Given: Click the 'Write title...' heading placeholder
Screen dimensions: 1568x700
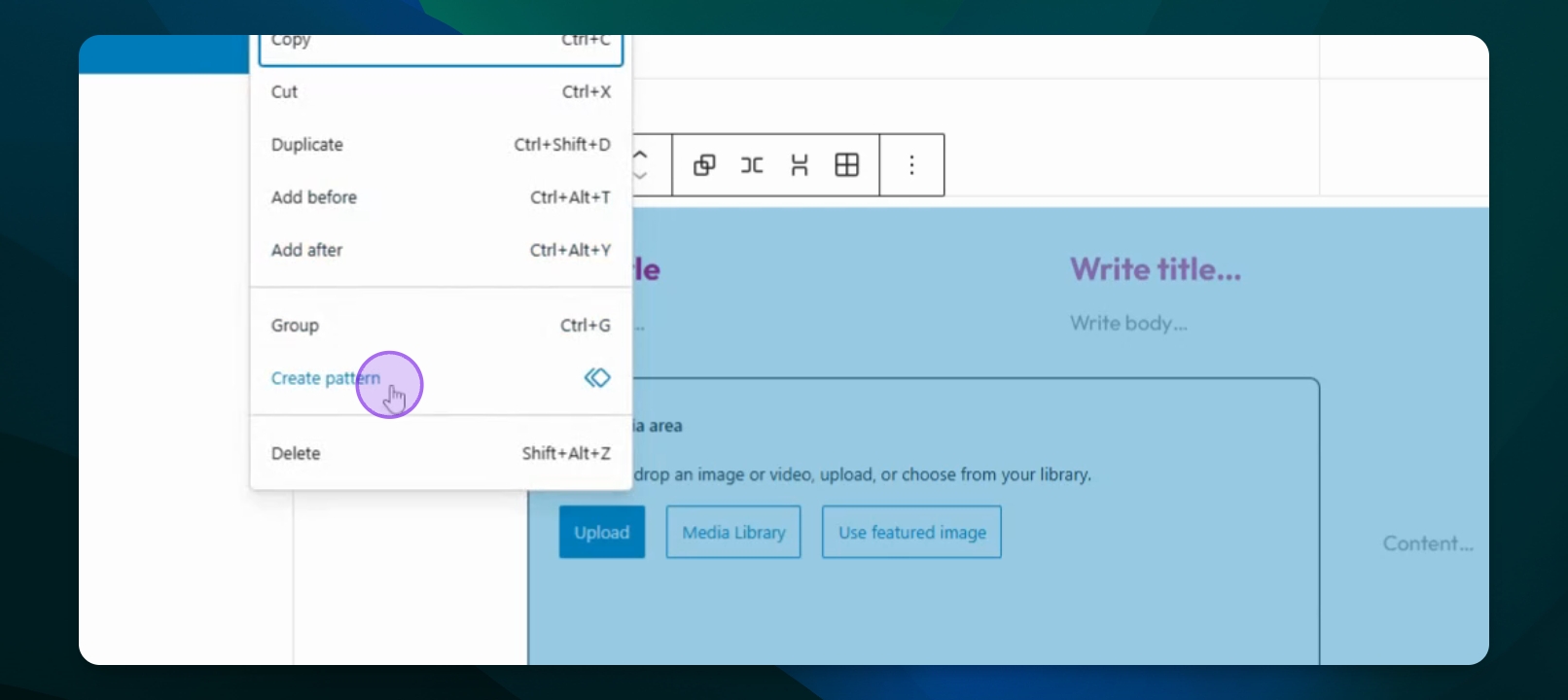Looking at the screenshot, I should coord(1156,269).
